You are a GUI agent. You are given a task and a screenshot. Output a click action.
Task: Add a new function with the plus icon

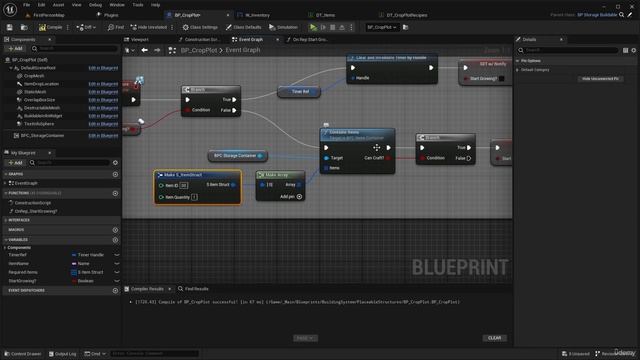click(115, 193)
